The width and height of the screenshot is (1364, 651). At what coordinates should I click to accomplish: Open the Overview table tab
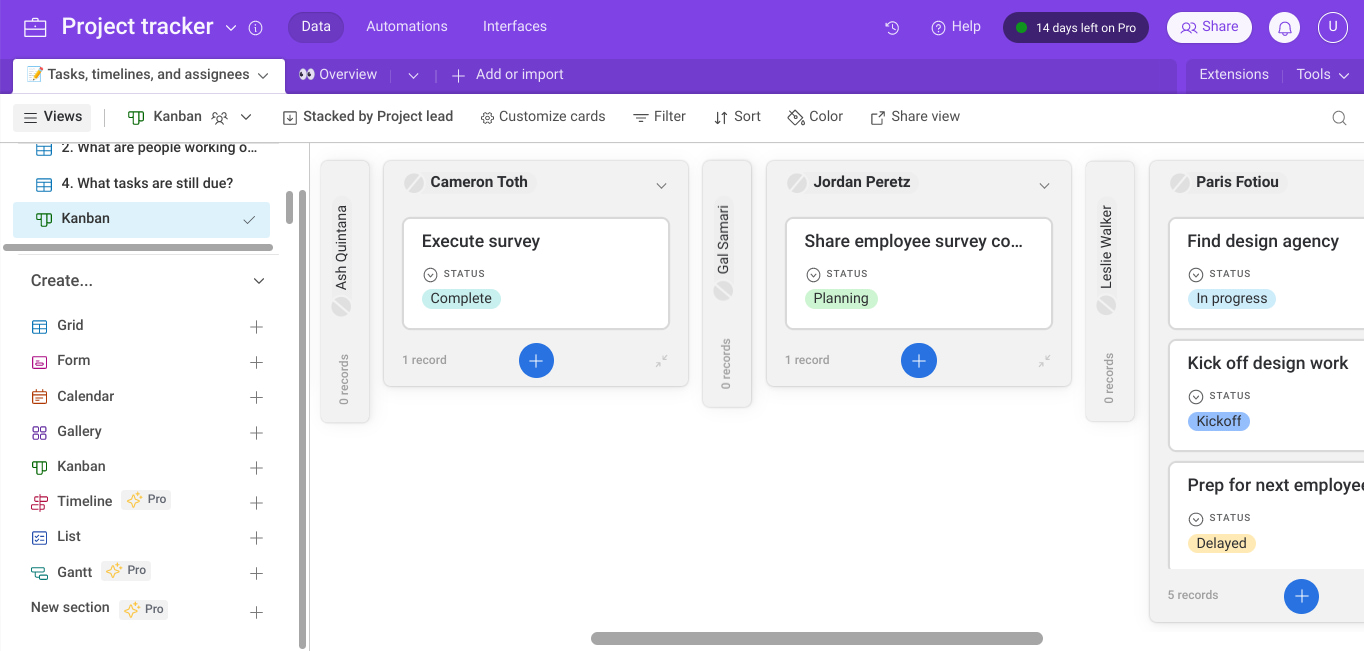(x=337, y=75)
